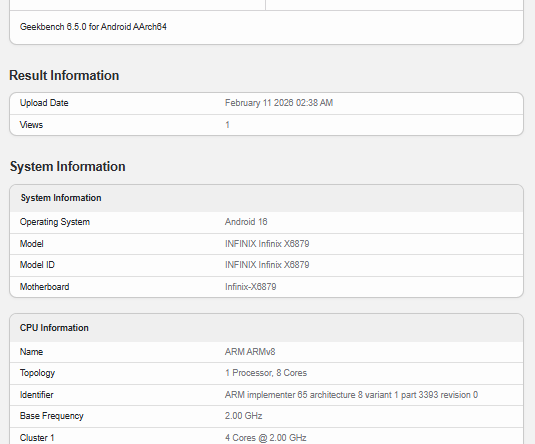Select the Upload Date label
This screenshot has height=444, width=535.
pos(44,103)
